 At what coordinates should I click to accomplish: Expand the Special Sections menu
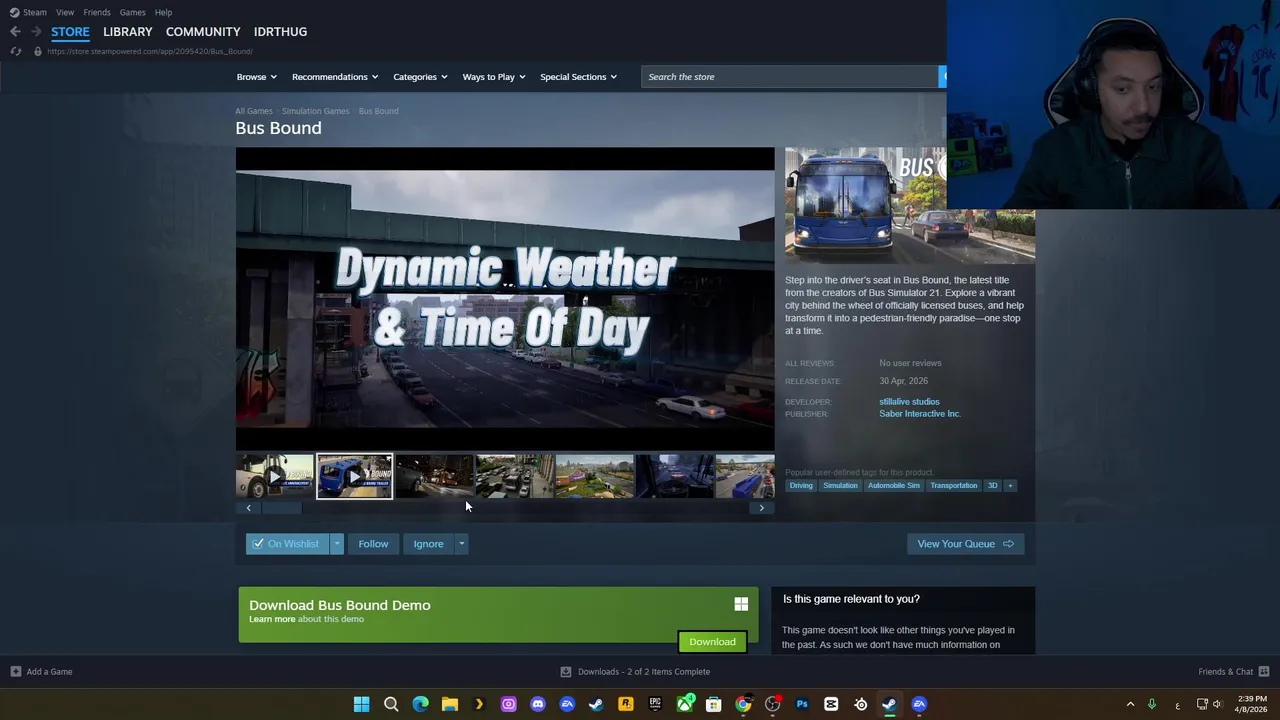click(578, 77)
